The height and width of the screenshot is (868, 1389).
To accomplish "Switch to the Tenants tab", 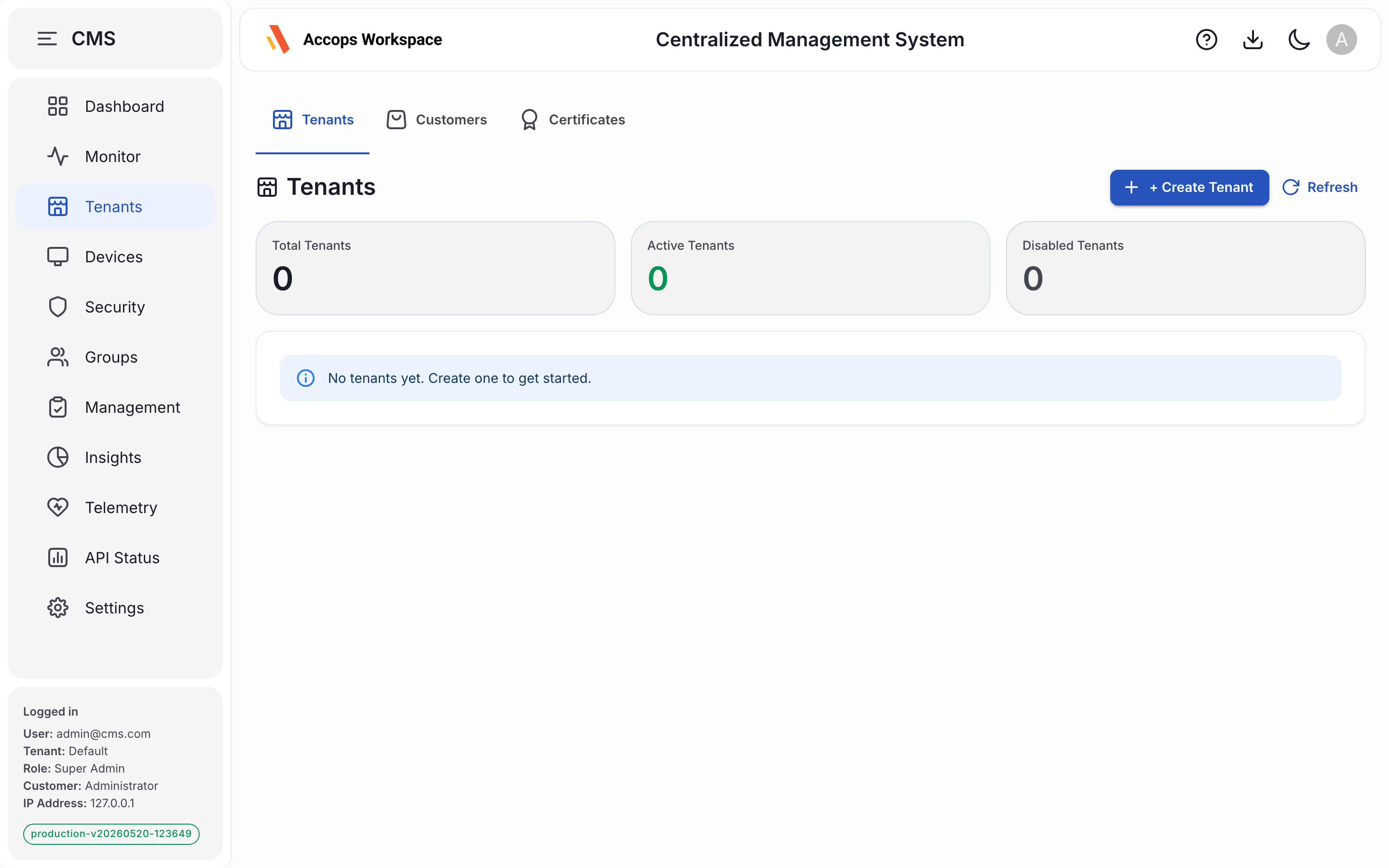I will [x=312, y=120].
